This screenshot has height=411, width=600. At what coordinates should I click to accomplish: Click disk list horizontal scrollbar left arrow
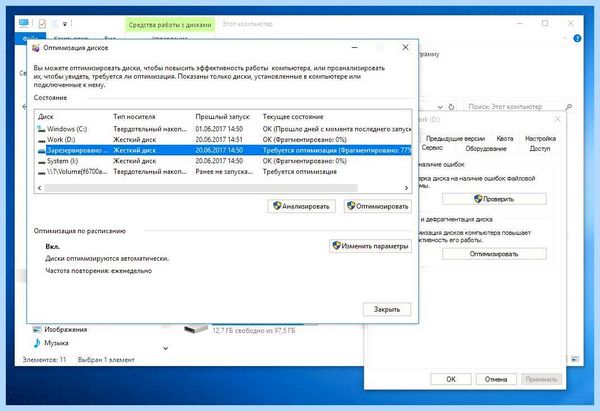pos(39,188)
